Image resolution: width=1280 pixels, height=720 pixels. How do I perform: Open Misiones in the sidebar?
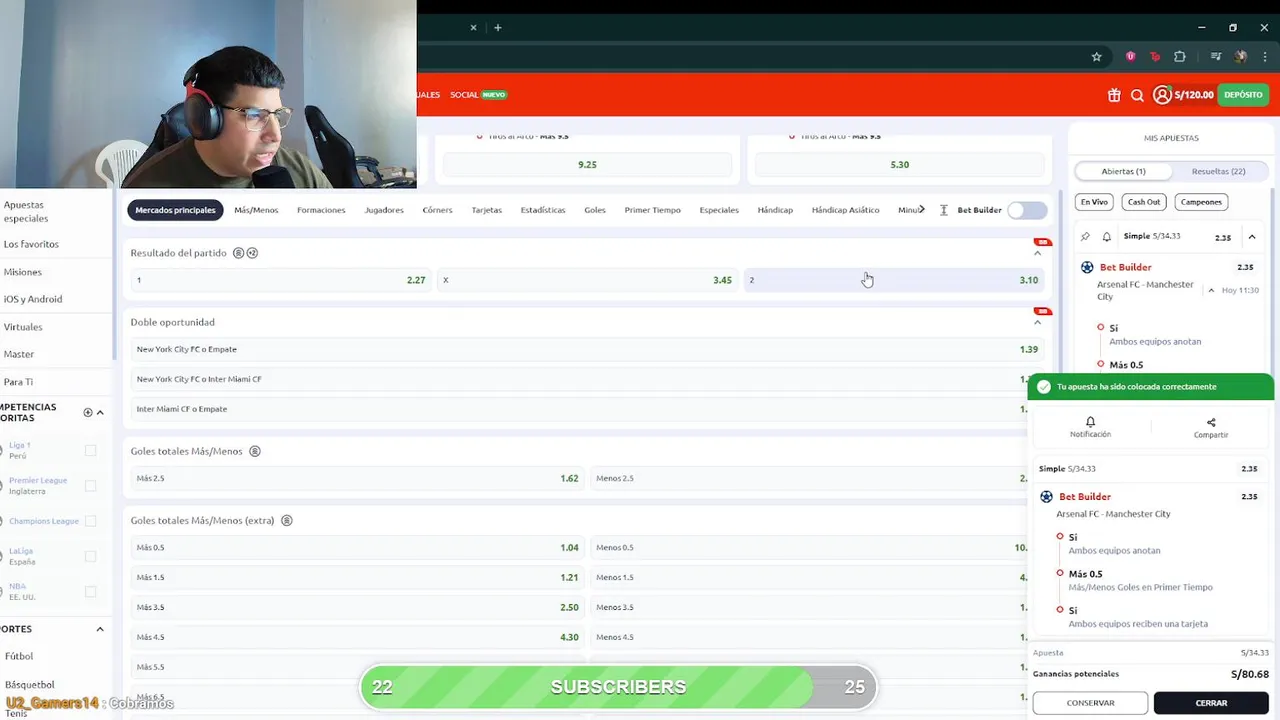[x=23, y=272]
